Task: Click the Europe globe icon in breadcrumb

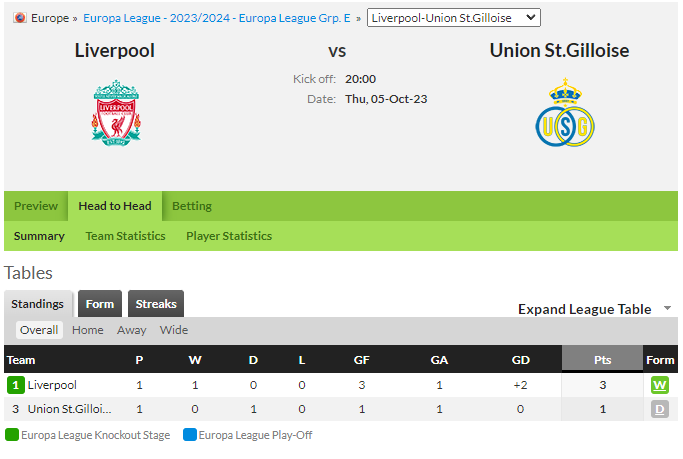Action: coord(20,18)
